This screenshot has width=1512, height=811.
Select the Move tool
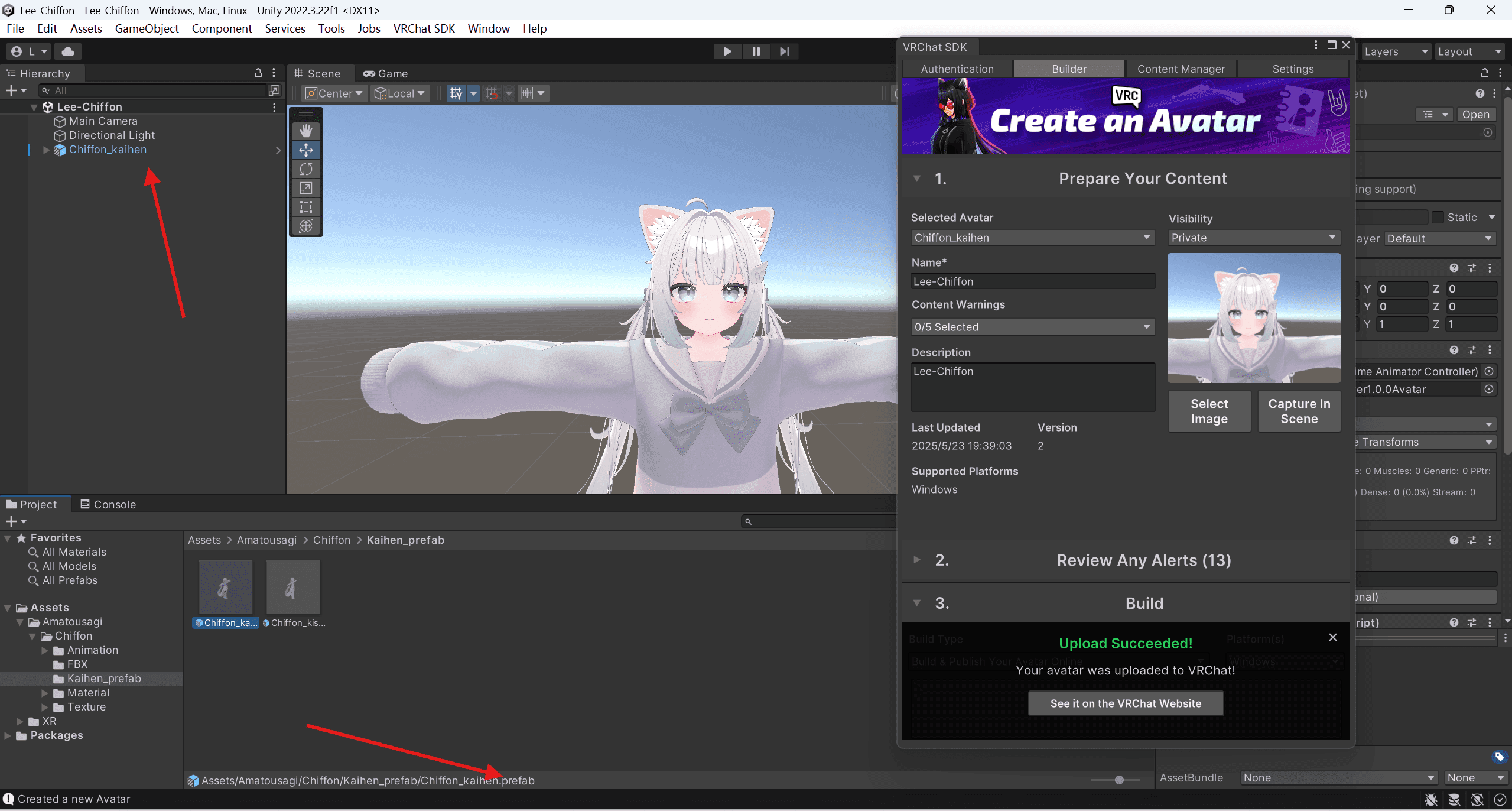pos(306,150)
